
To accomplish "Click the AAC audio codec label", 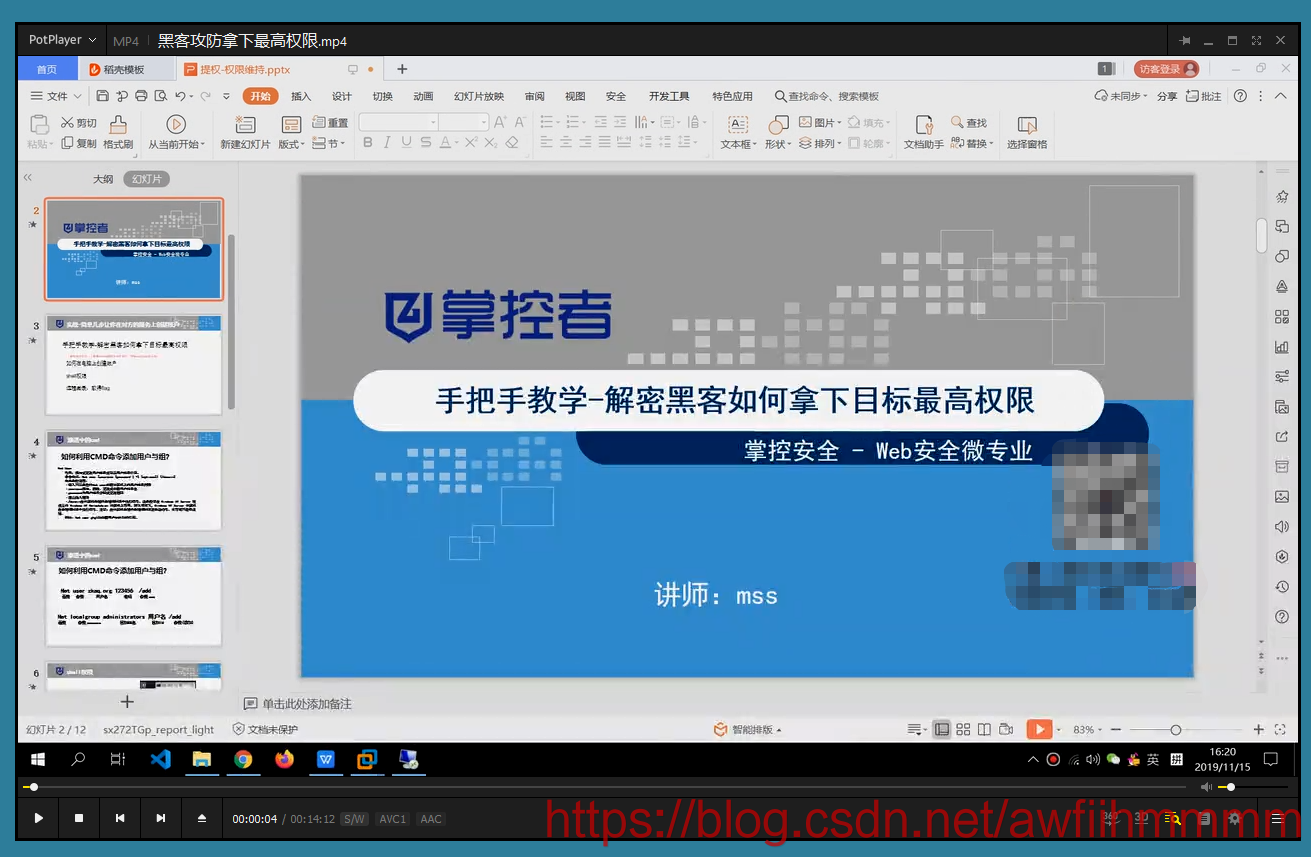I will click(x=431, y=819).
